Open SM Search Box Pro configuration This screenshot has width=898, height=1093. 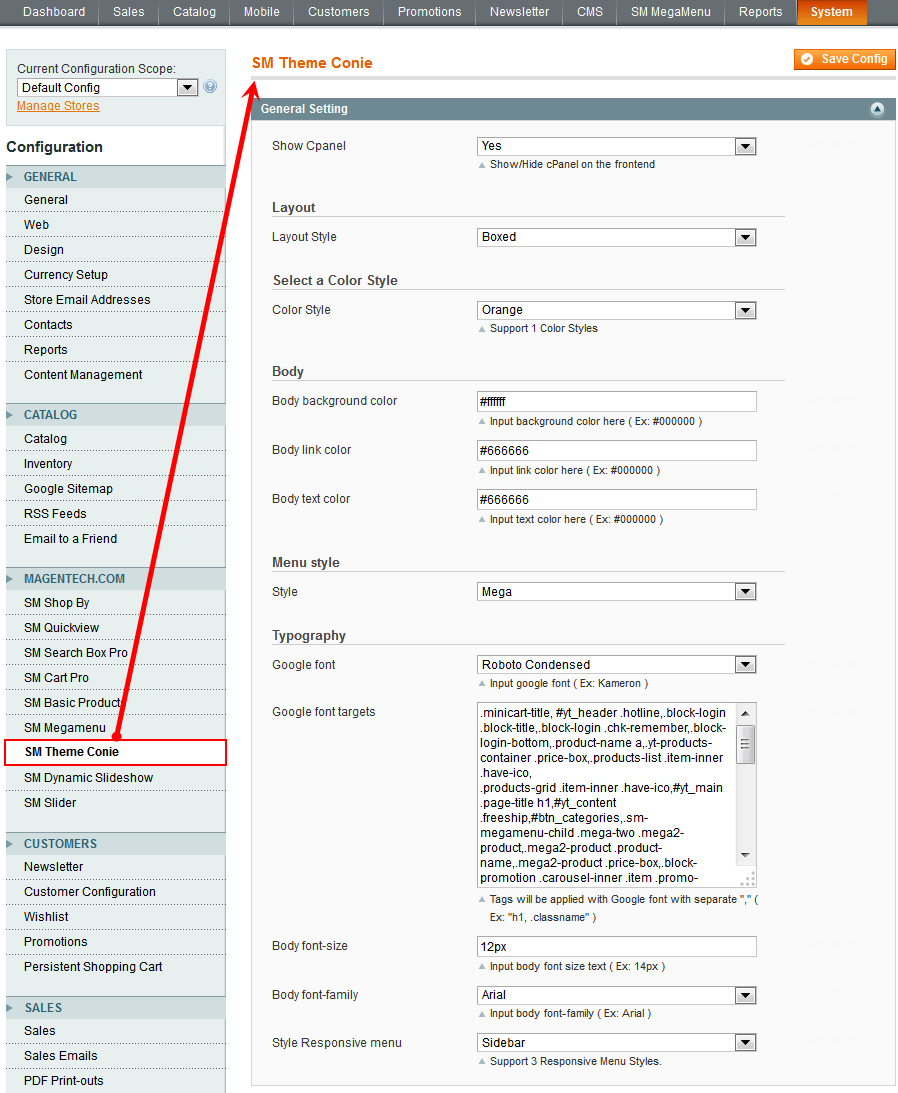pos(115,653)
